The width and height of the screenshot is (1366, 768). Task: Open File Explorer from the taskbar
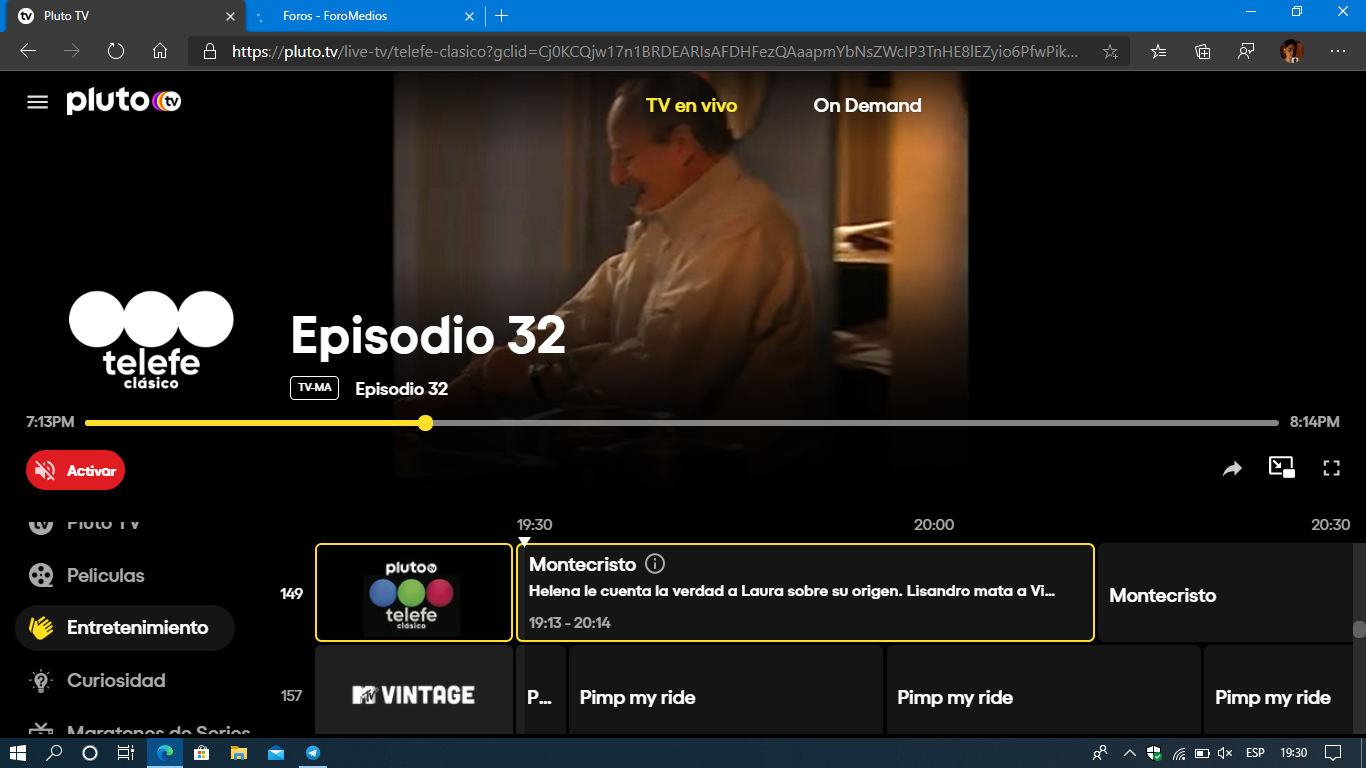tap(239, 753)
